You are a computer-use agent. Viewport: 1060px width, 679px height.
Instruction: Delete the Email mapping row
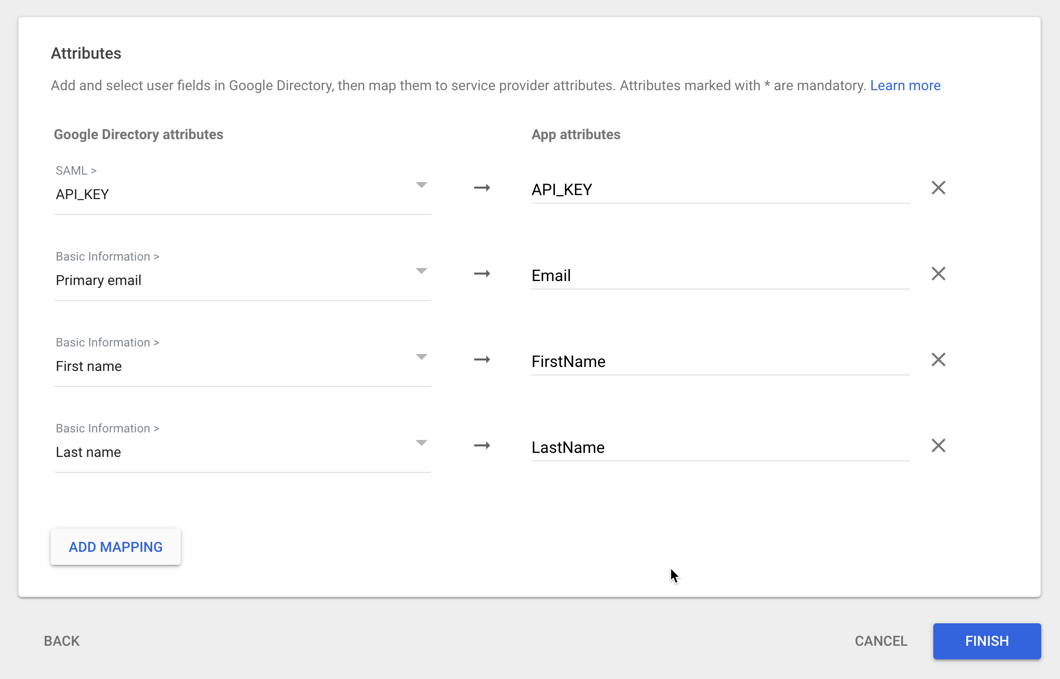point(938,273)
